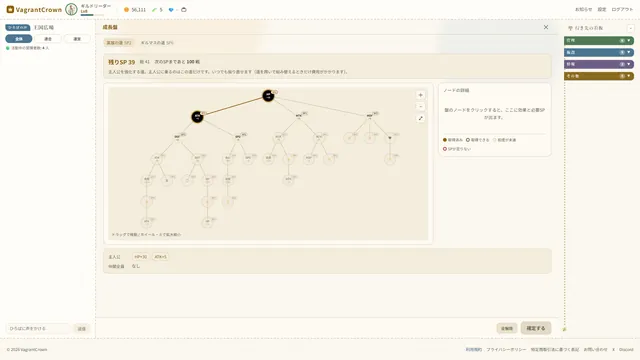Click the 王国広場 location label
The height and width of the screenshot is (360, 640).
(44, 27)
